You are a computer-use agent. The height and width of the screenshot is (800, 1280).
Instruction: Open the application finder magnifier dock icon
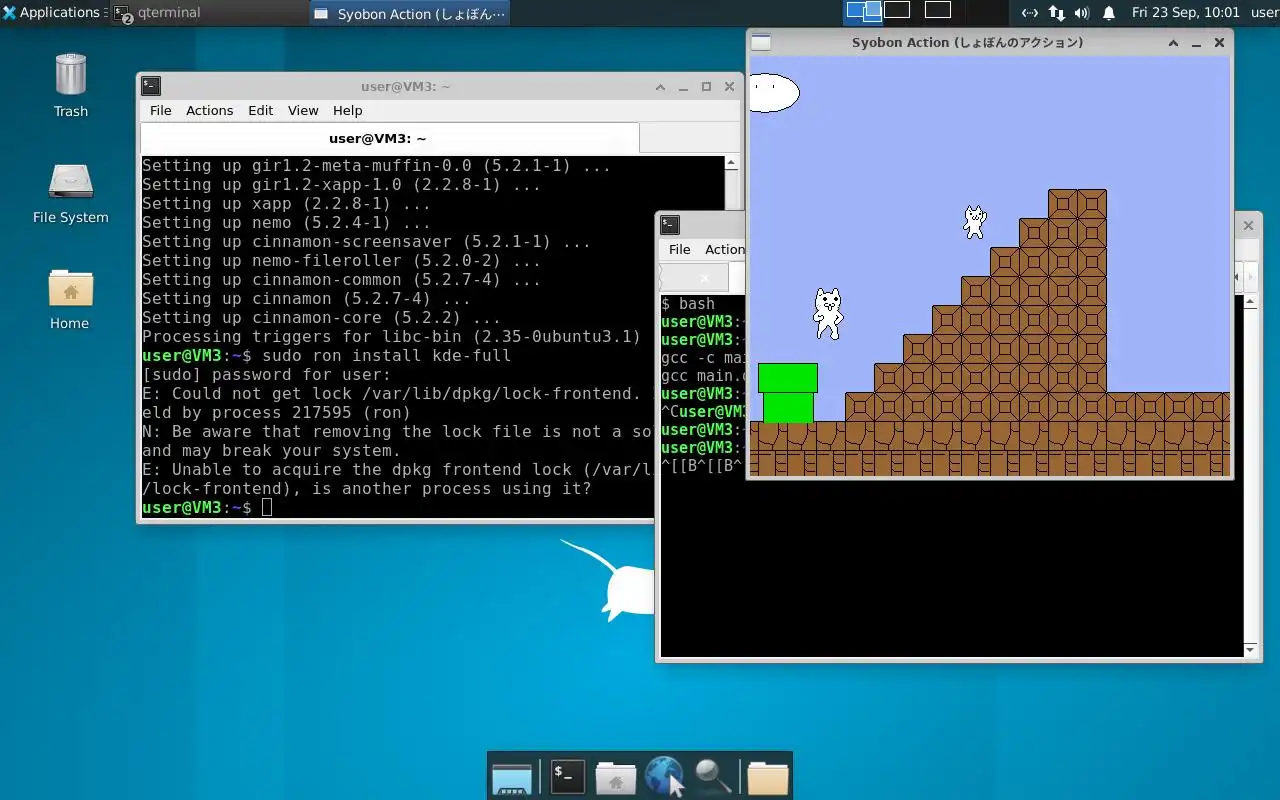coord(713,777)
